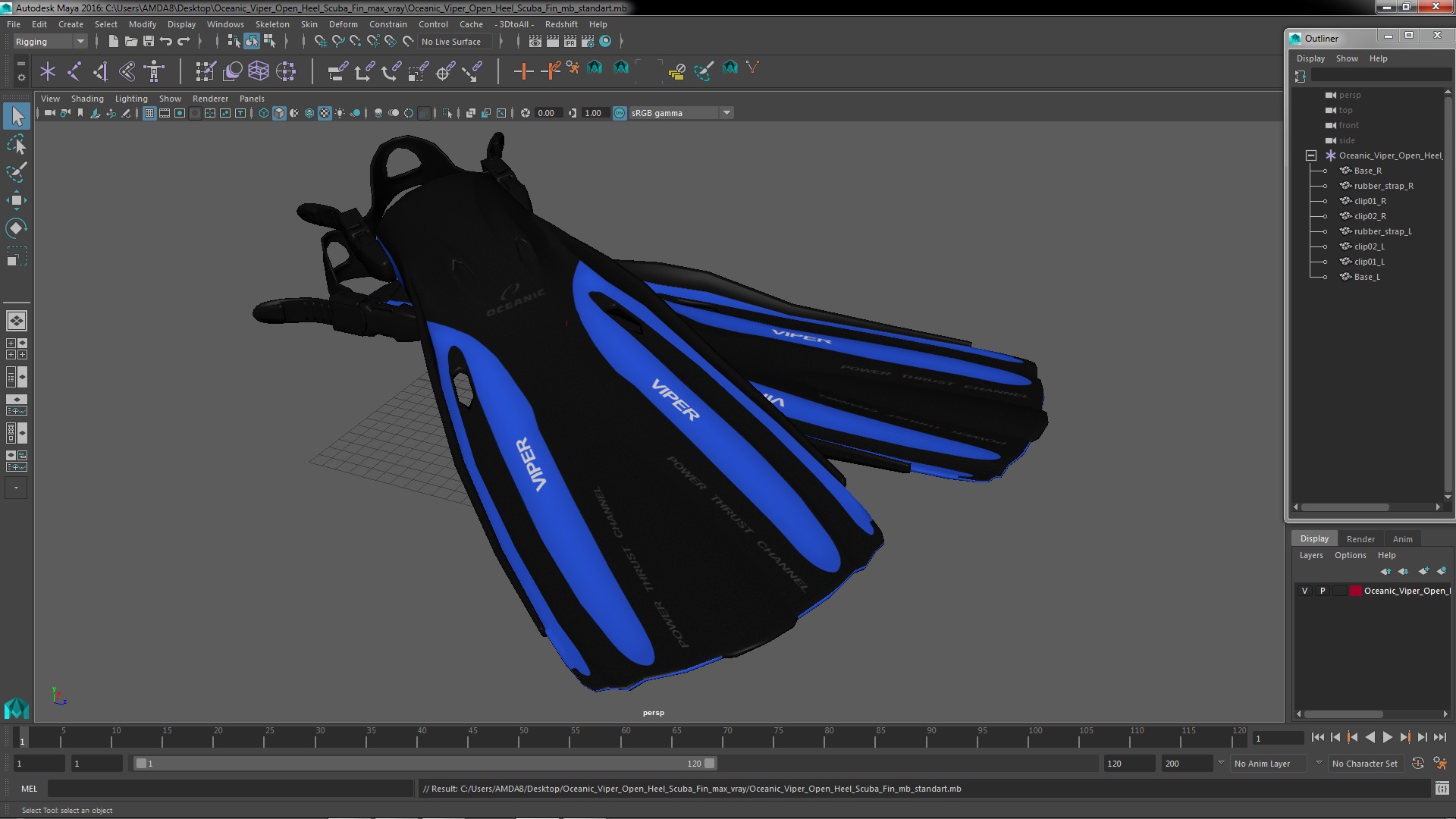Start IPR render
Screen dimensions: 1456x819
(570, 41)
